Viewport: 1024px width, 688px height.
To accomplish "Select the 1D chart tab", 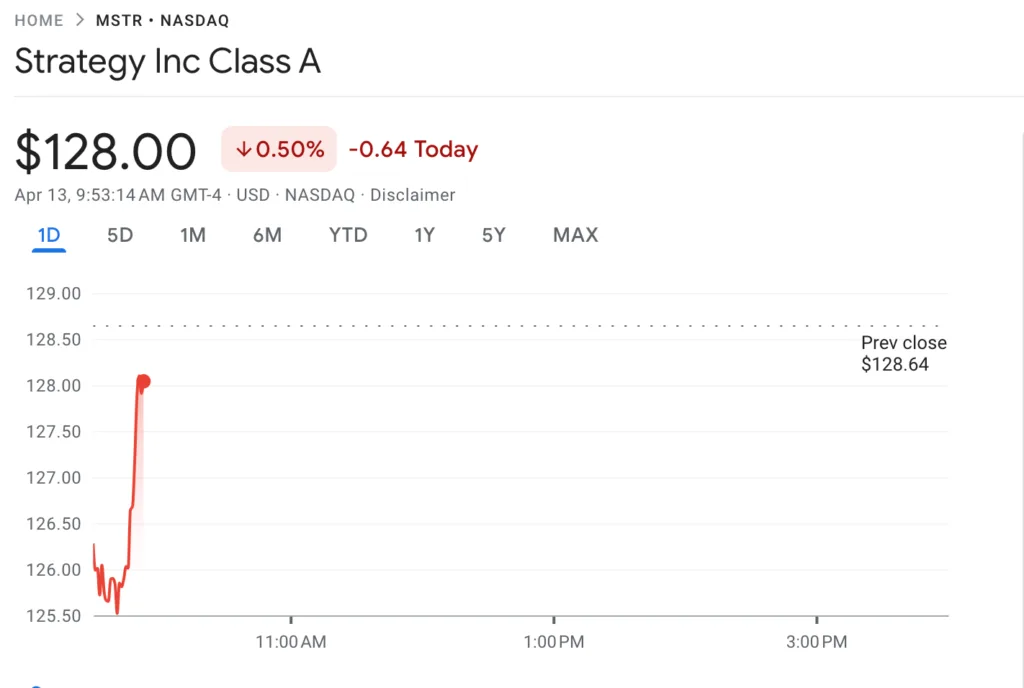I will [48, 235].
